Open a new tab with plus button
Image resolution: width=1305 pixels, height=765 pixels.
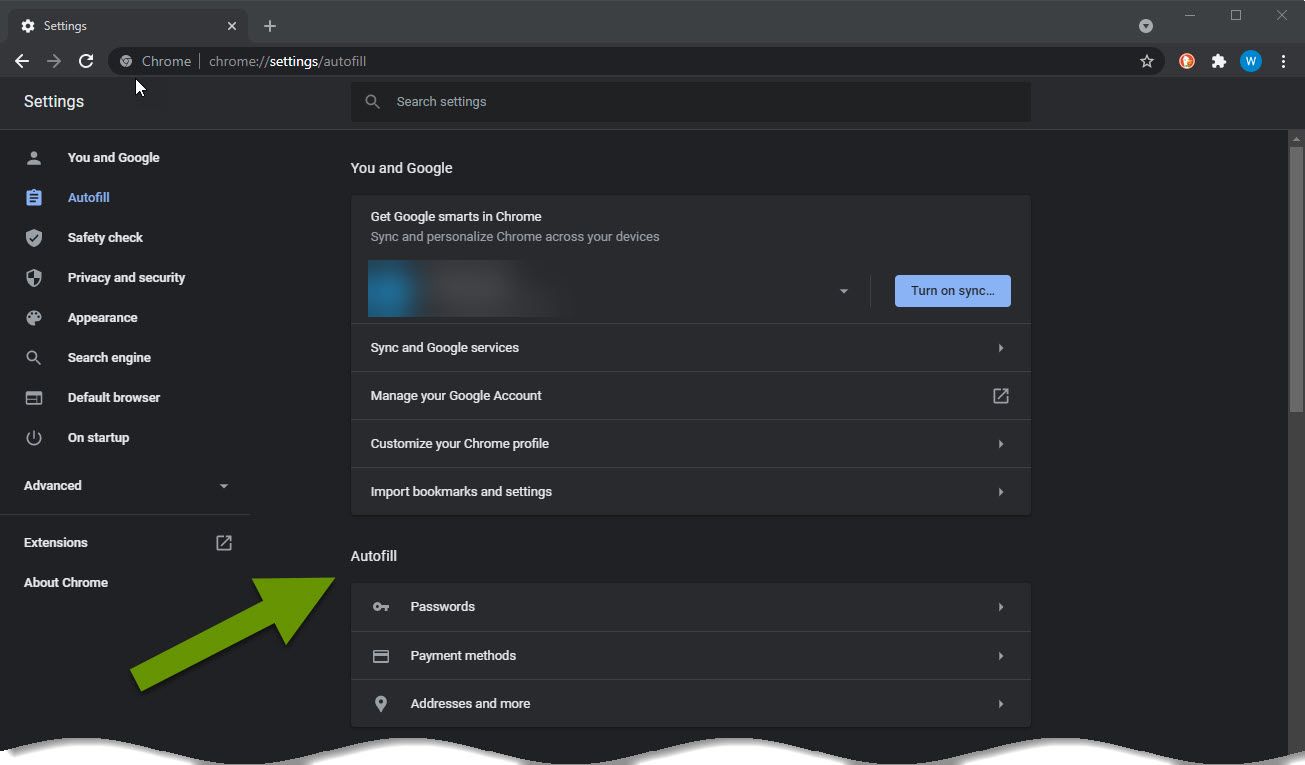point(270,26)
